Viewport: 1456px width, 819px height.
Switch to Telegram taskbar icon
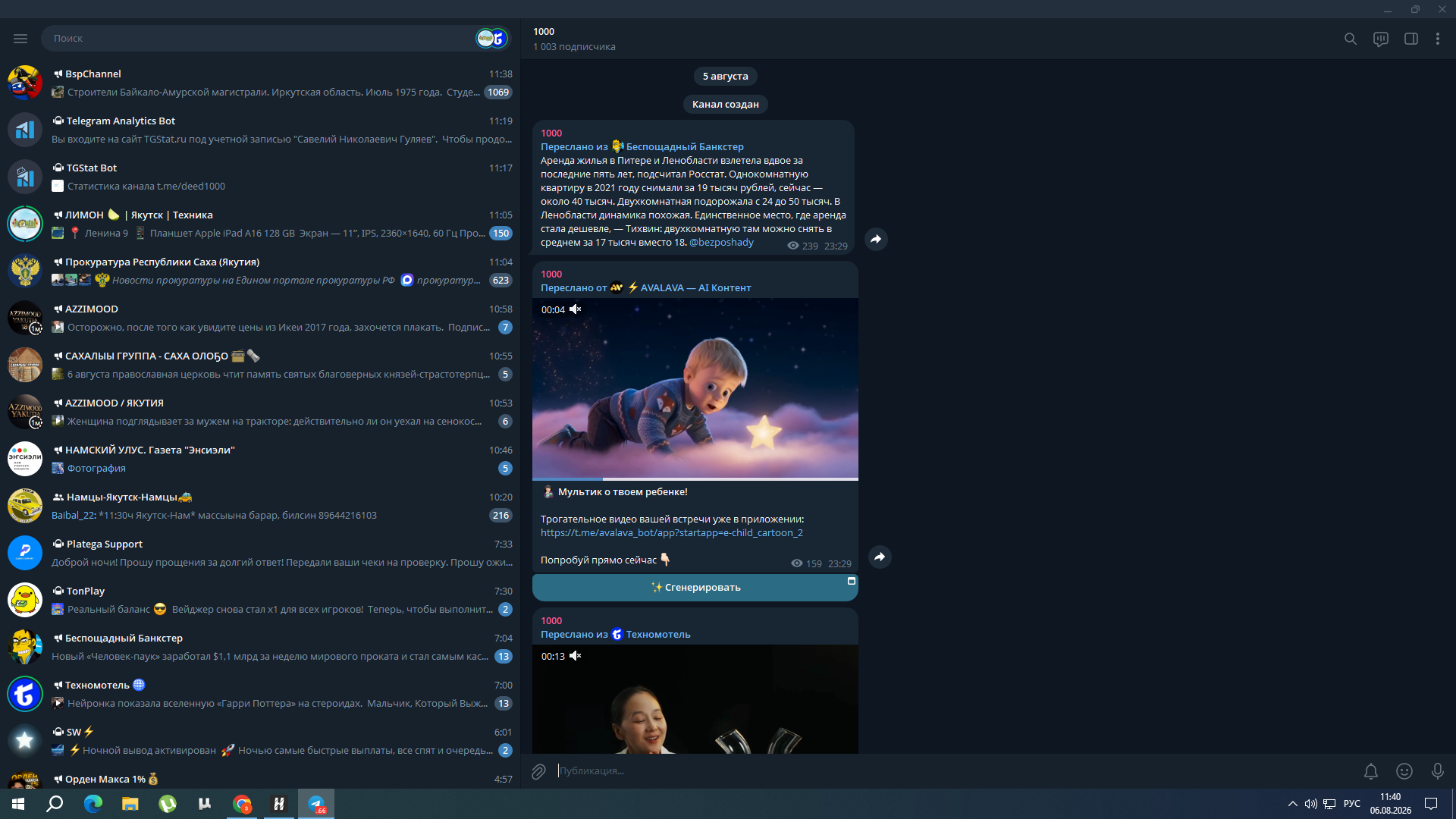(316, 804)
